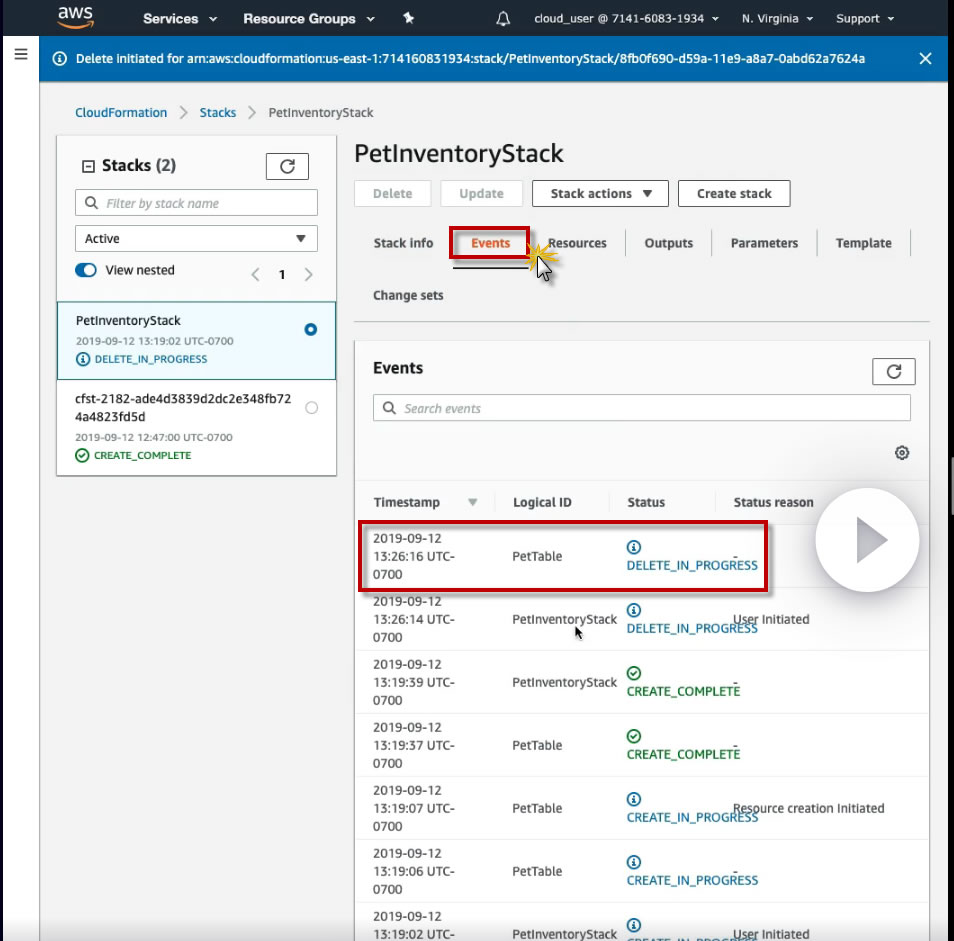Open the Support menu

point(865,19)
